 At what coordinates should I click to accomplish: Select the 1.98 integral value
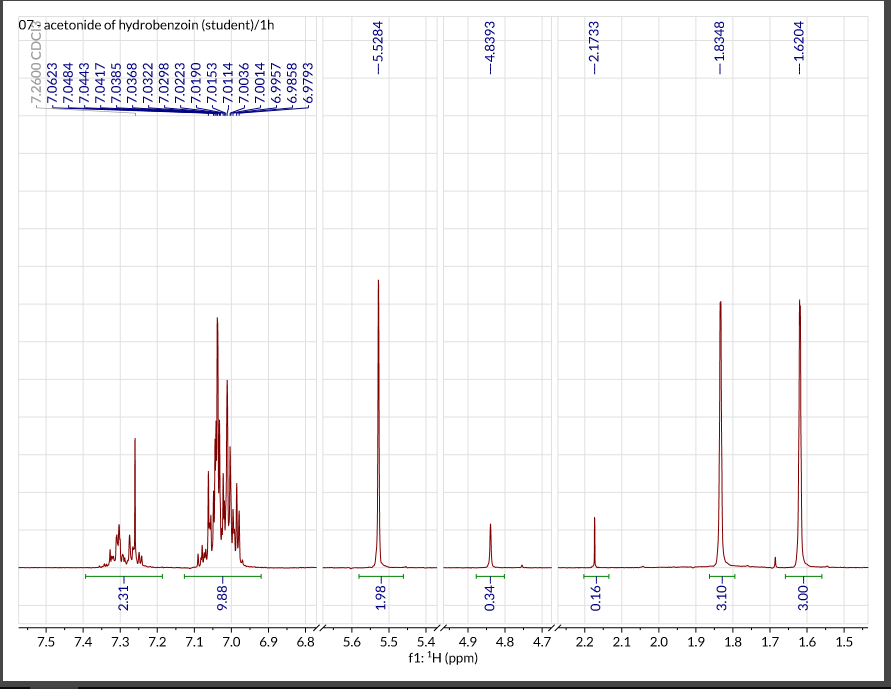[381, 598]
